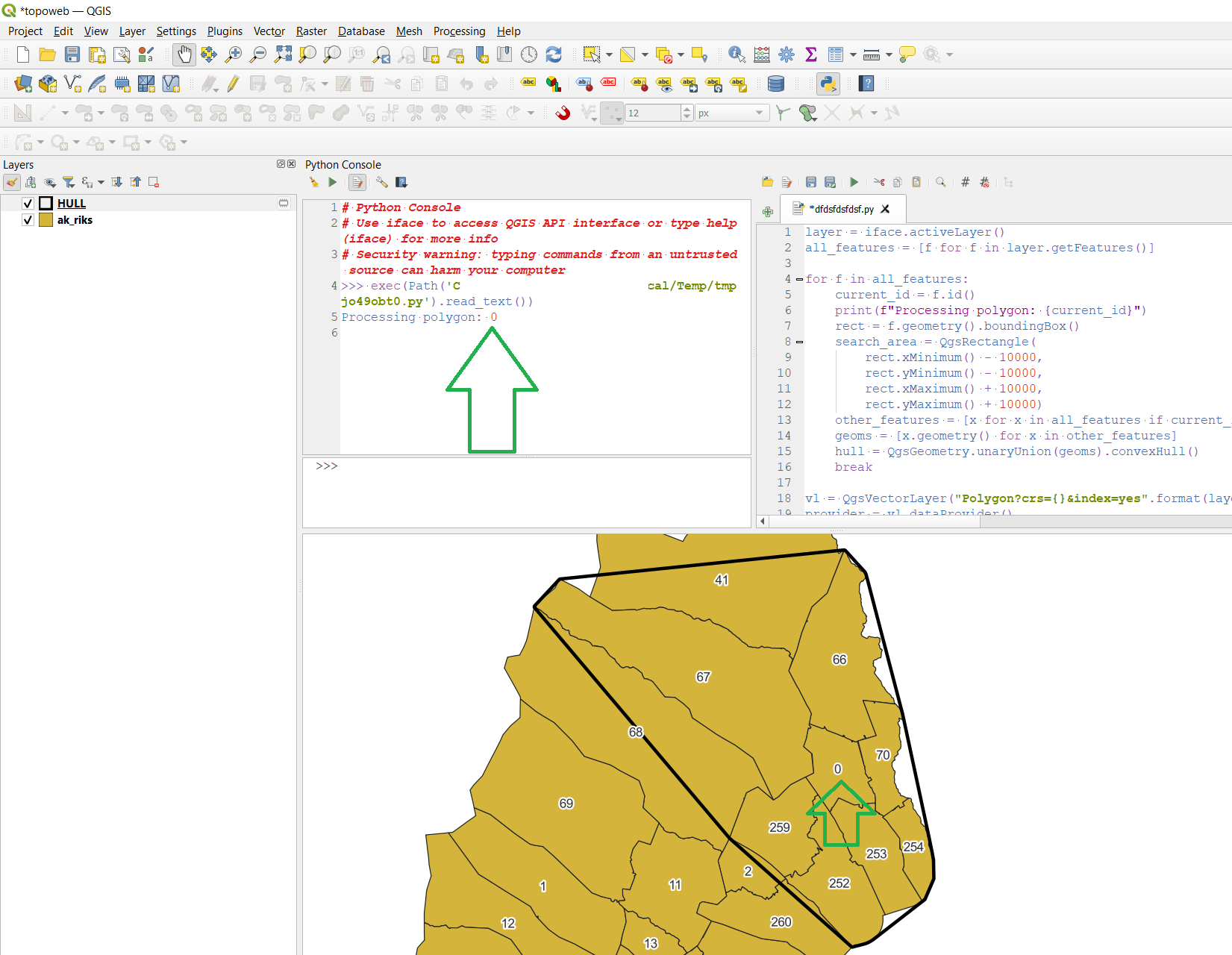
Task: Collapse the for loop code fold marker
Action: pyautogui.click(x=800, y=279)
